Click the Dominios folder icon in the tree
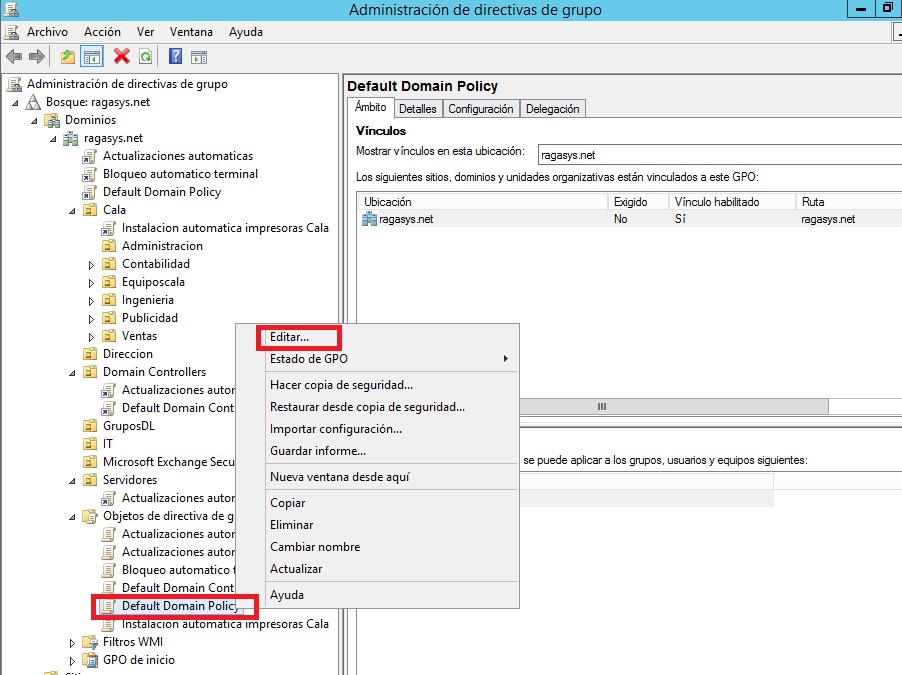Screen dimensions: 902x675 [x=53, y=120]
